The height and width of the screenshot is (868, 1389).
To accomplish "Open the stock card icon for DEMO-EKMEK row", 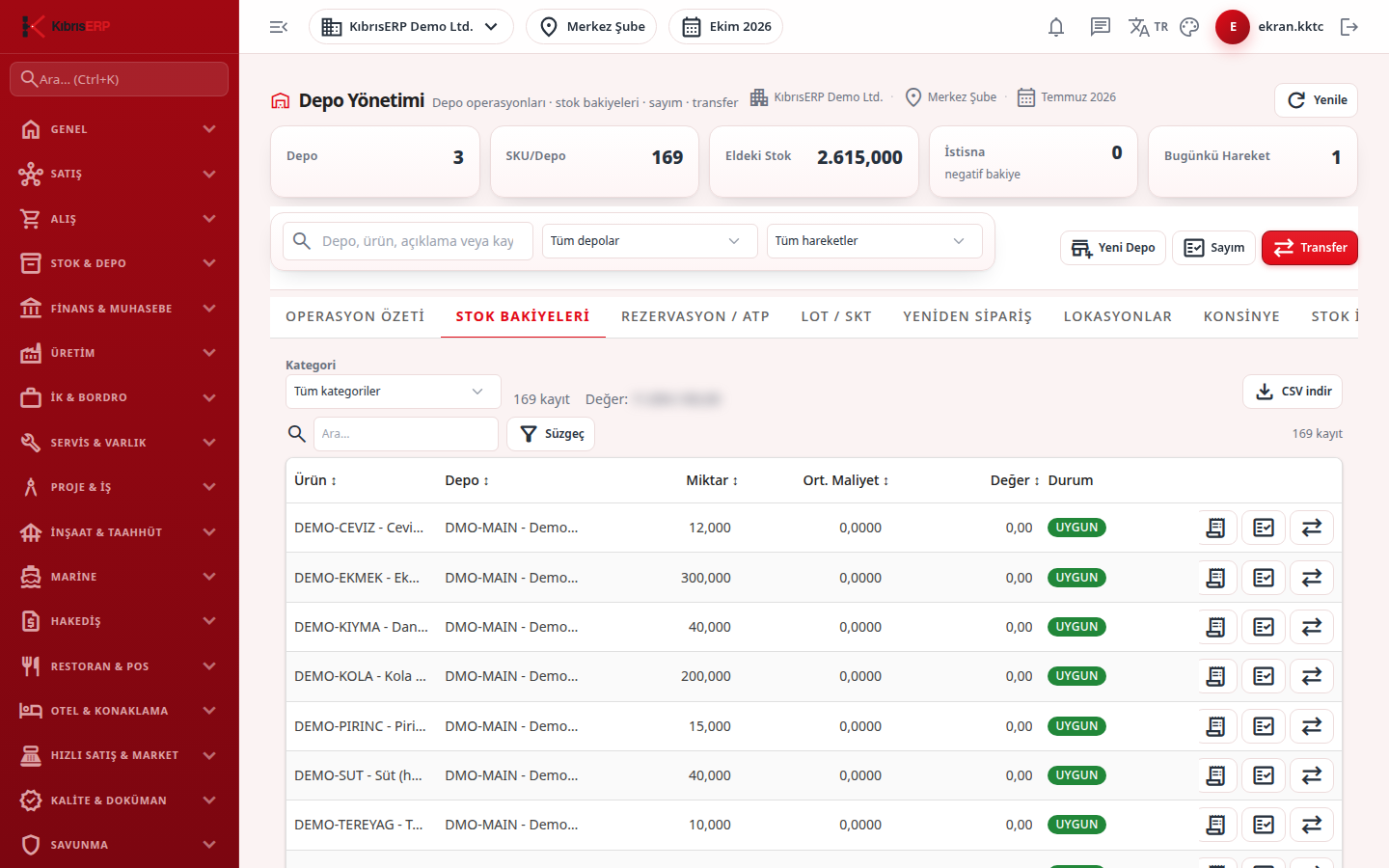I will (1215, 578).
